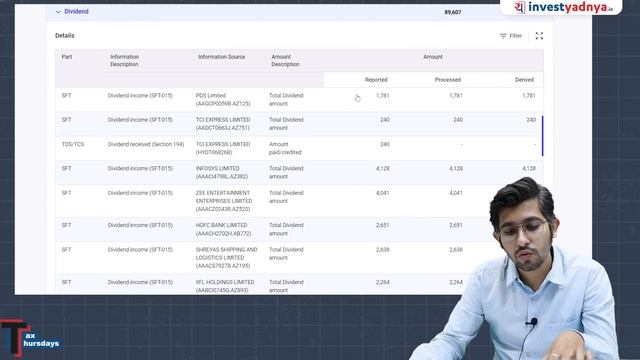Screen dimensions: 640x360
Task: Click the Dividend total 89,607
Action: tap(453, 12)
